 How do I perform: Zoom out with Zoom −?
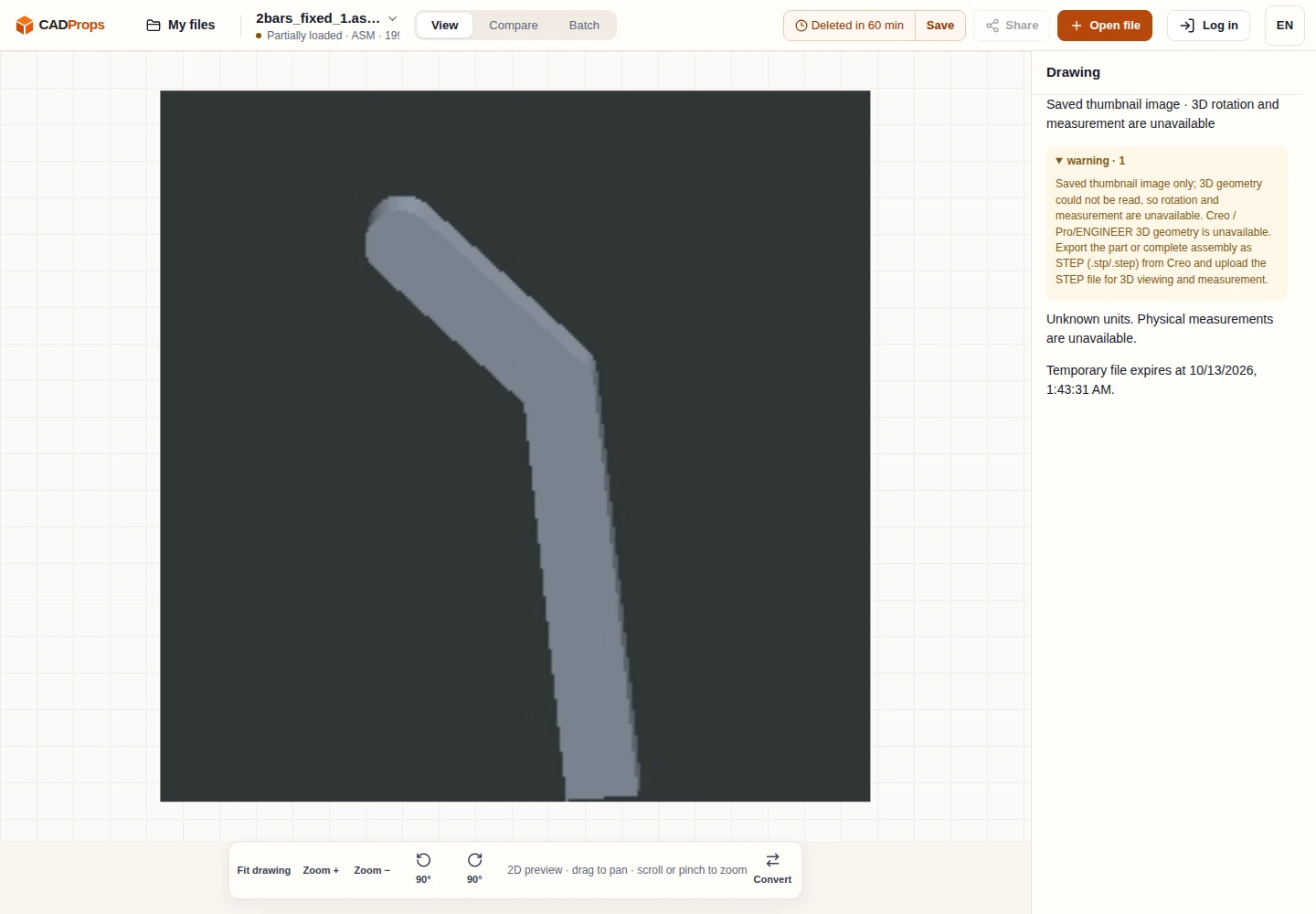(372, 870)
